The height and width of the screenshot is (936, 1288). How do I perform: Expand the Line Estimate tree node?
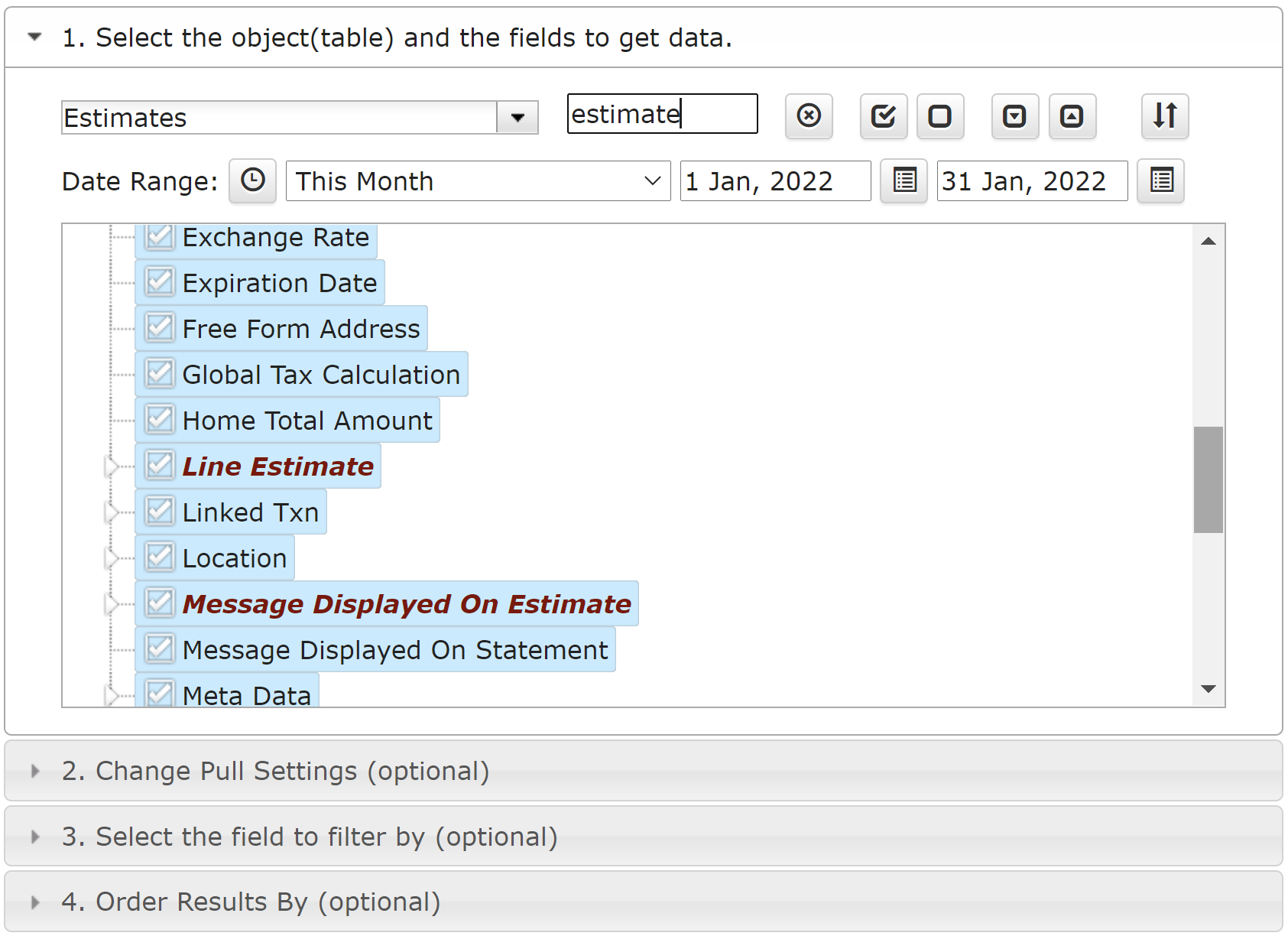click(x=112, y=466)
